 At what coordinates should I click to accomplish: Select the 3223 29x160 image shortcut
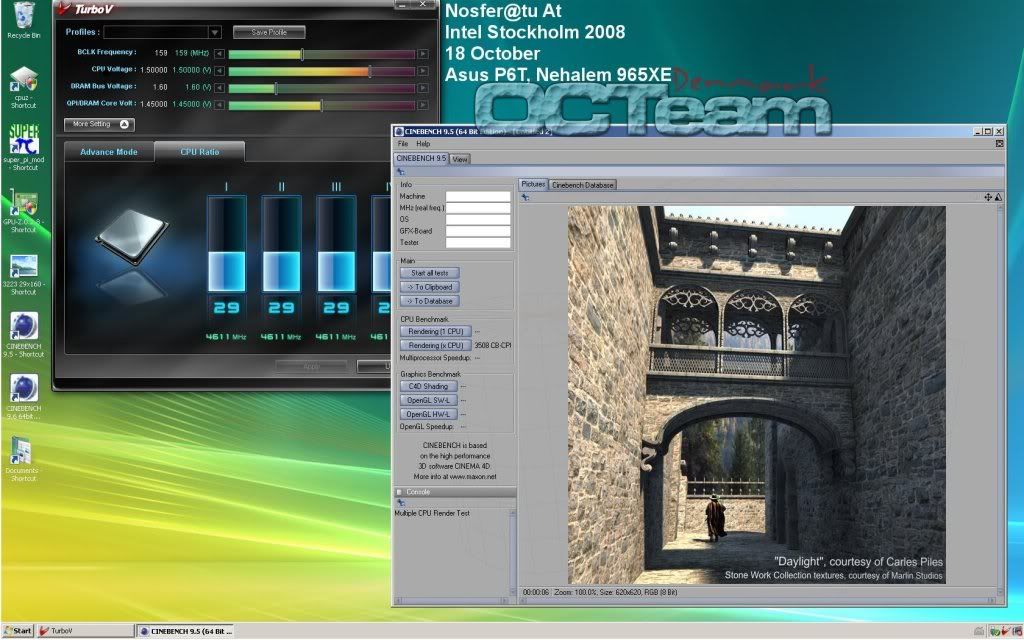pos(24,274)
